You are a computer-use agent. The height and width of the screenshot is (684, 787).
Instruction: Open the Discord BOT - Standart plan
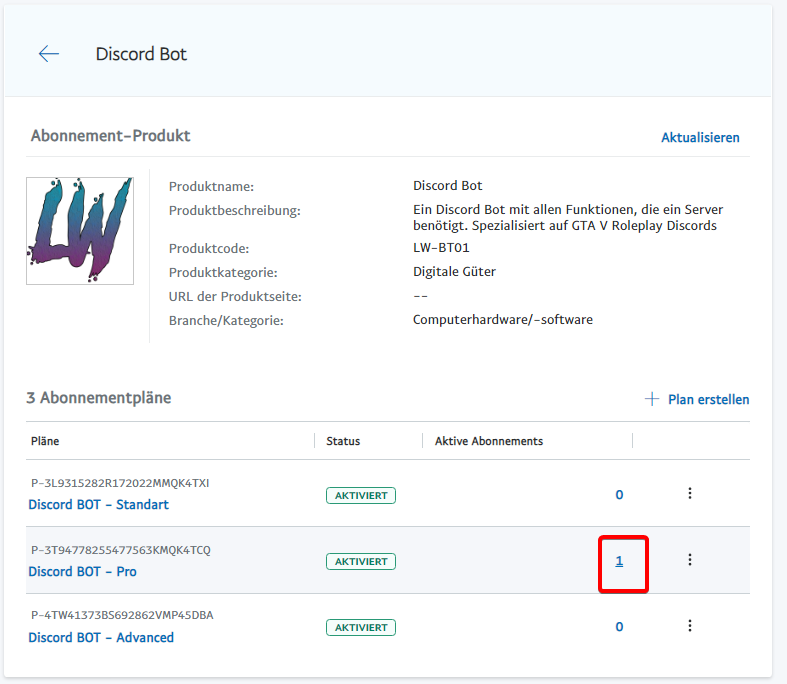click(98, 505)
